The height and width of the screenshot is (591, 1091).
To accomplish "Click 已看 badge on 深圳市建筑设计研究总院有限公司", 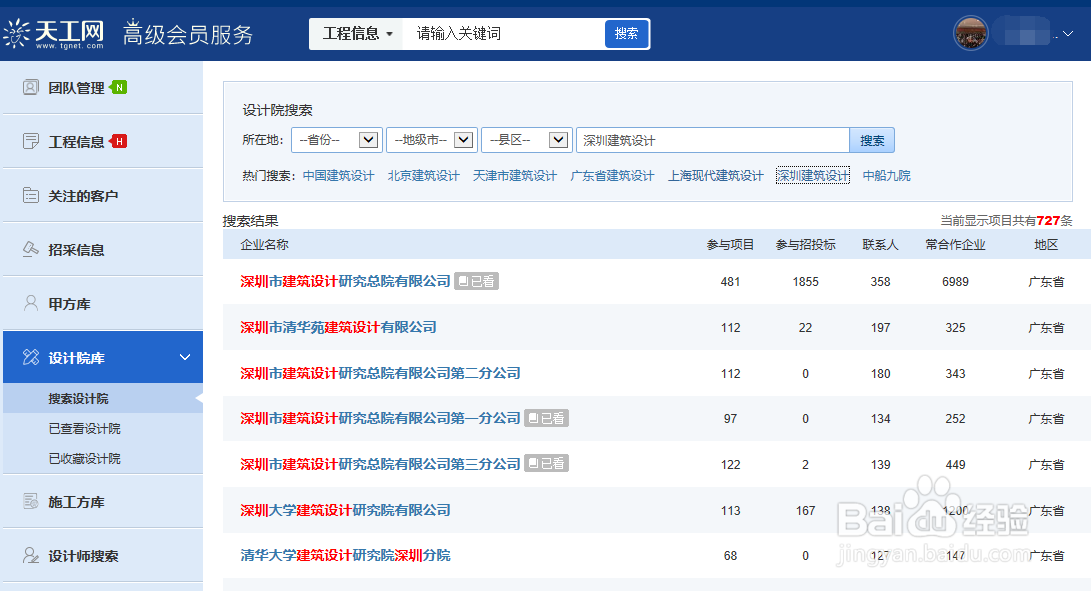I will [x=477, y=281].
